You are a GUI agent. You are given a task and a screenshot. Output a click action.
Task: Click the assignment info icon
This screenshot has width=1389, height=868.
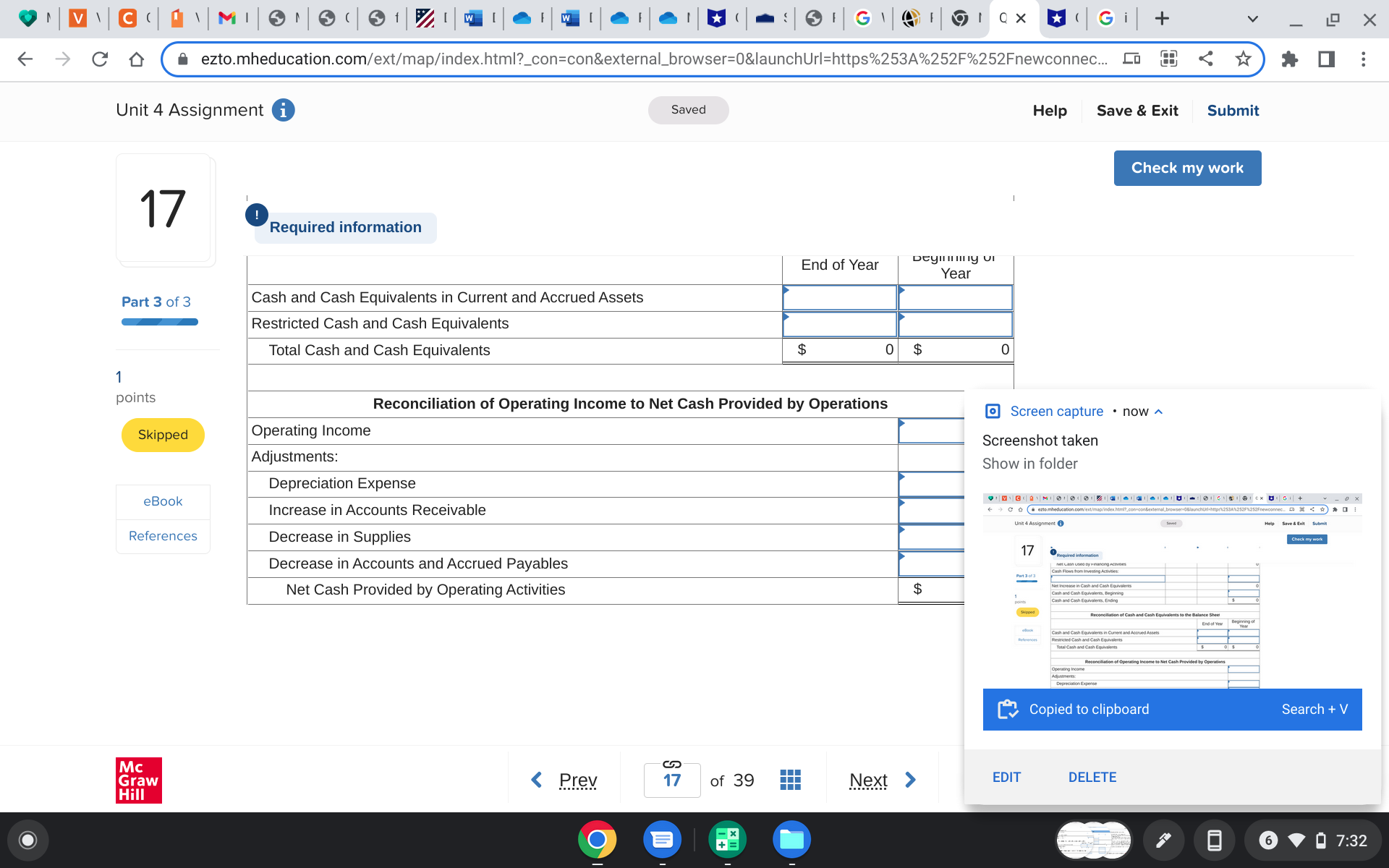(x=283, y=110)
